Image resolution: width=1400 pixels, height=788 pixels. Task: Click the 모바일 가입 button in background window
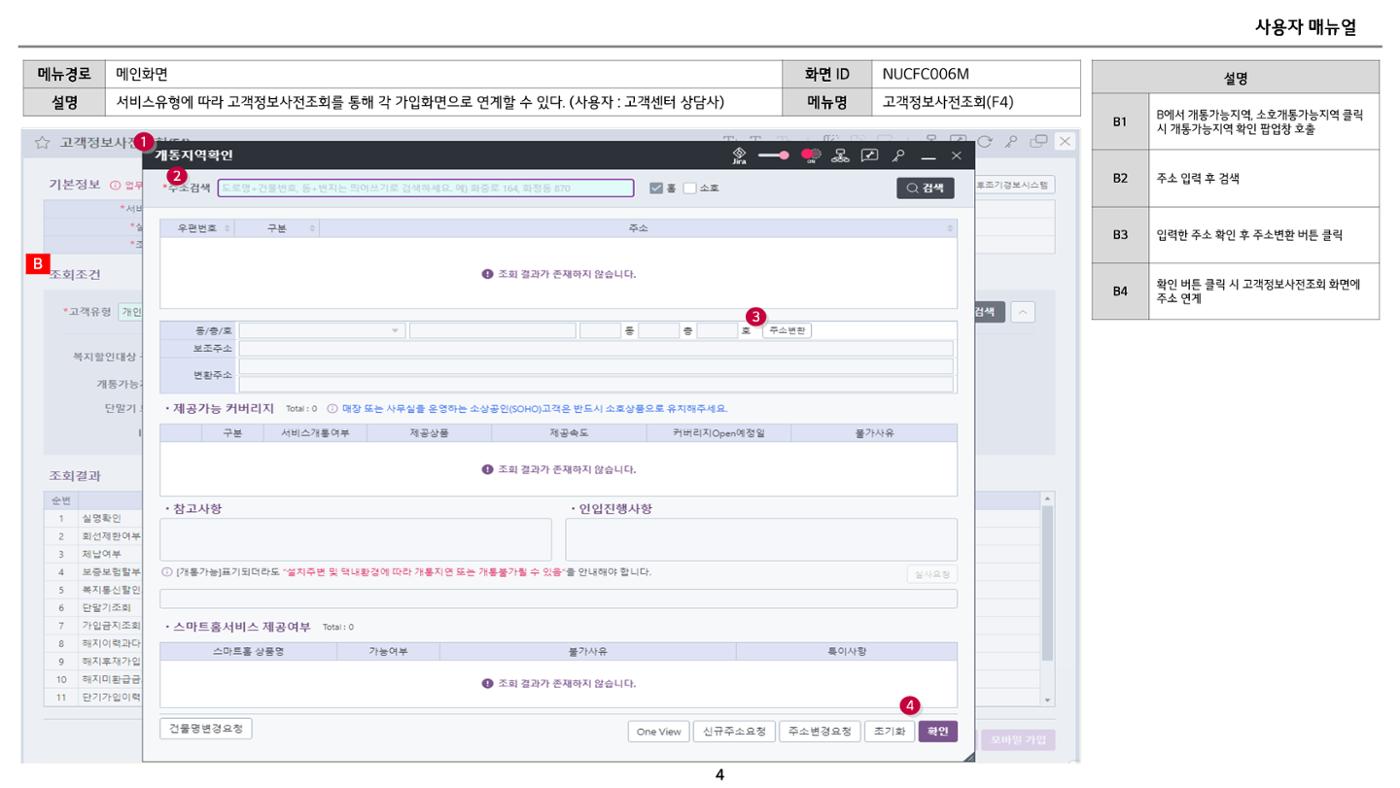(x=1017, y=740)
